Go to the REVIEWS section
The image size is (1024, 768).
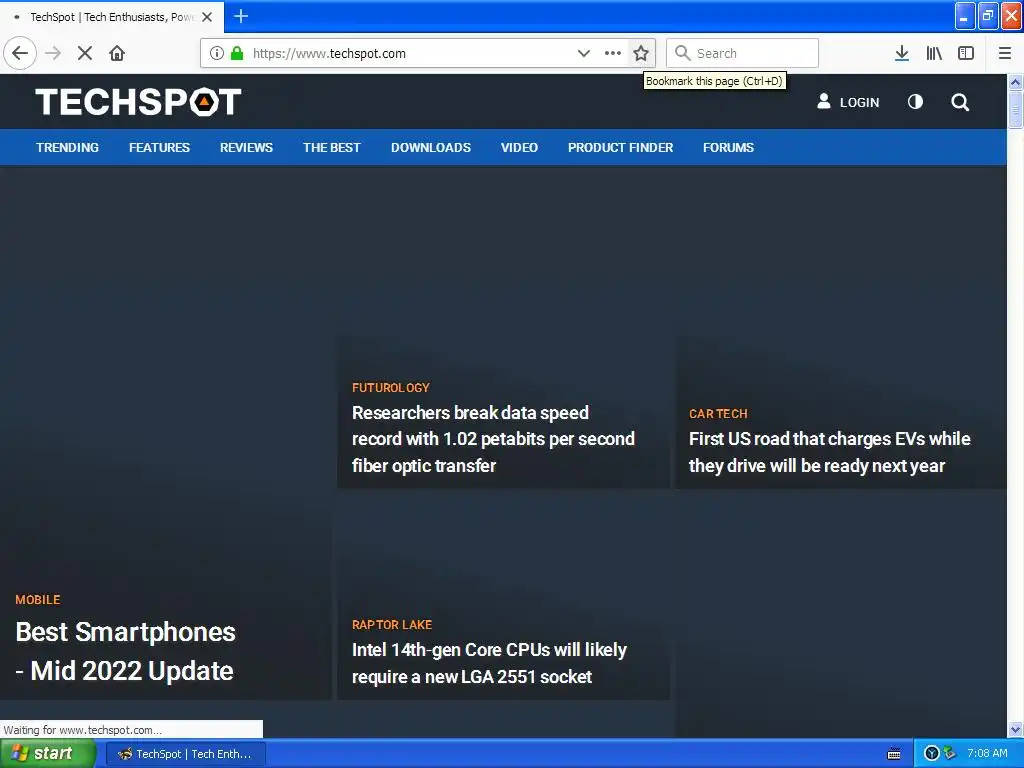click(x=246, y=148)
